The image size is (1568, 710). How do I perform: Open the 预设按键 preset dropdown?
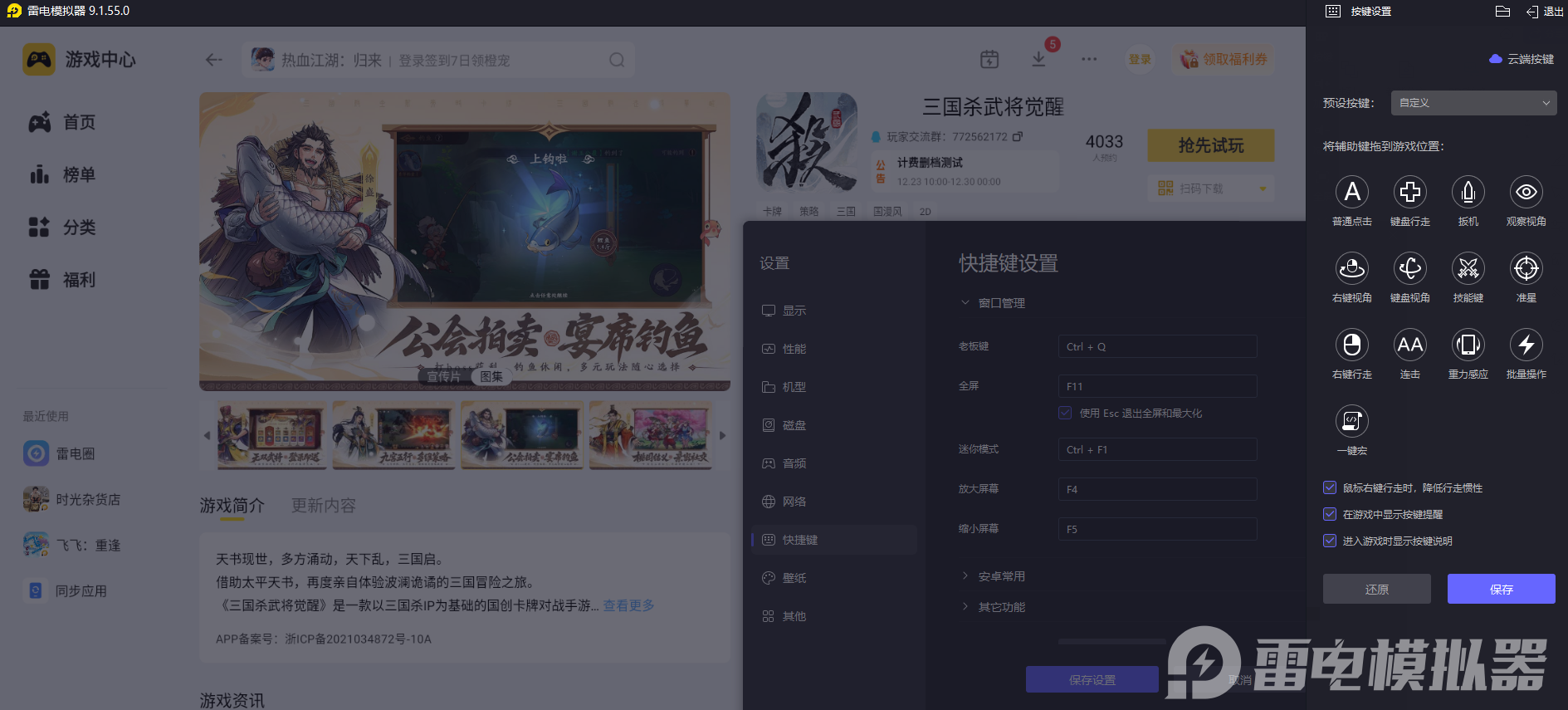click(x=1473, y=103)
